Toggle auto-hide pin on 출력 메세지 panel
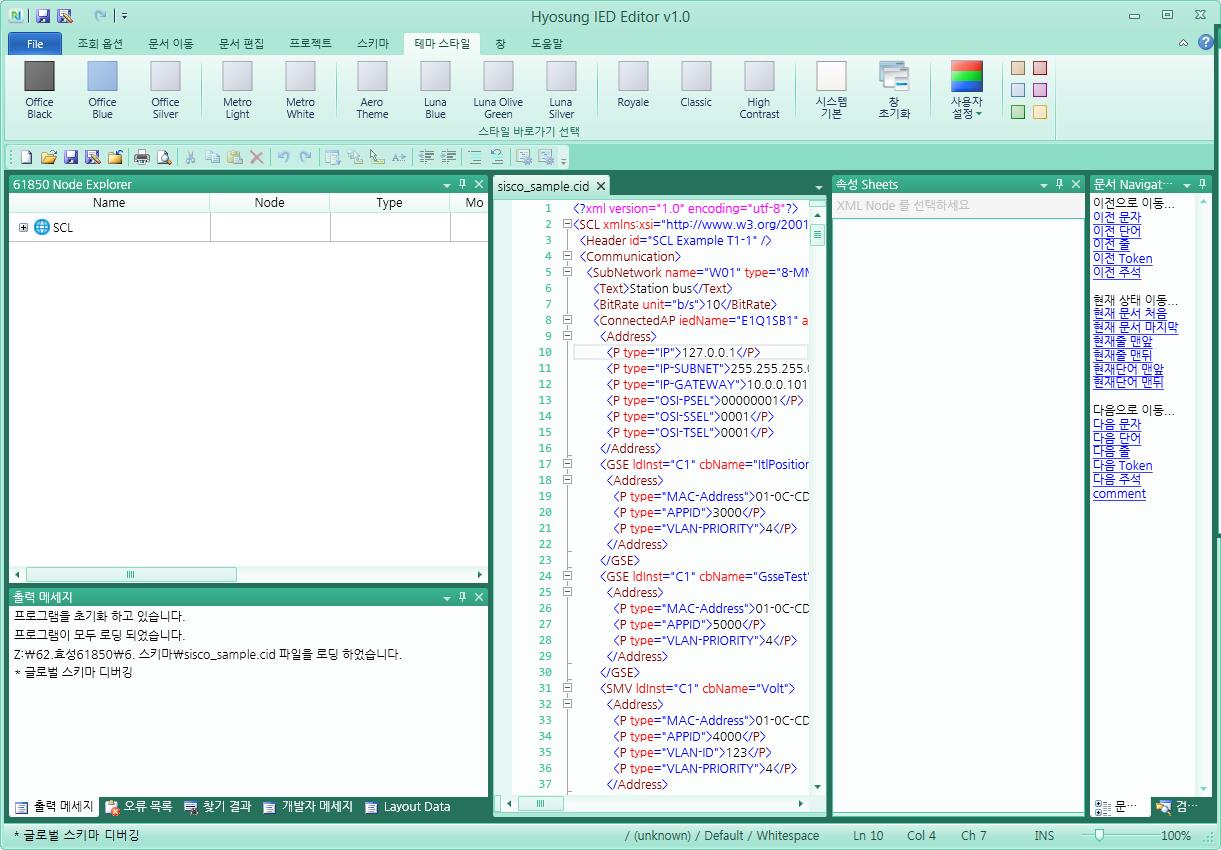 pos(463,597)
